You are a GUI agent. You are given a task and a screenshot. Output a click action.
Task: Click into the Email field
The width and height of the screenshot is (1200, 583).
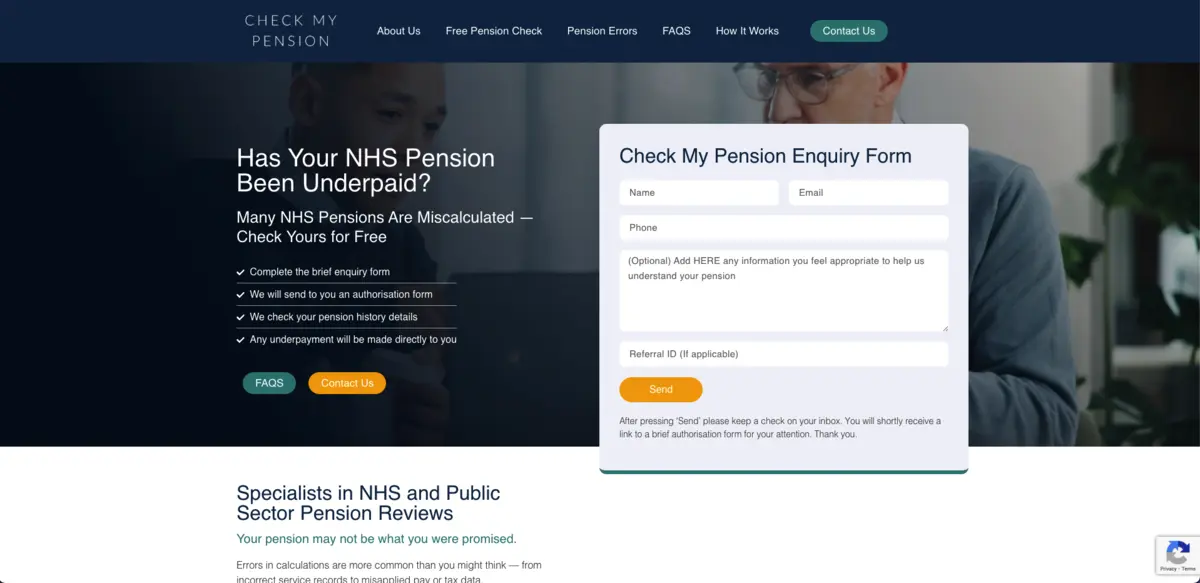868,193
